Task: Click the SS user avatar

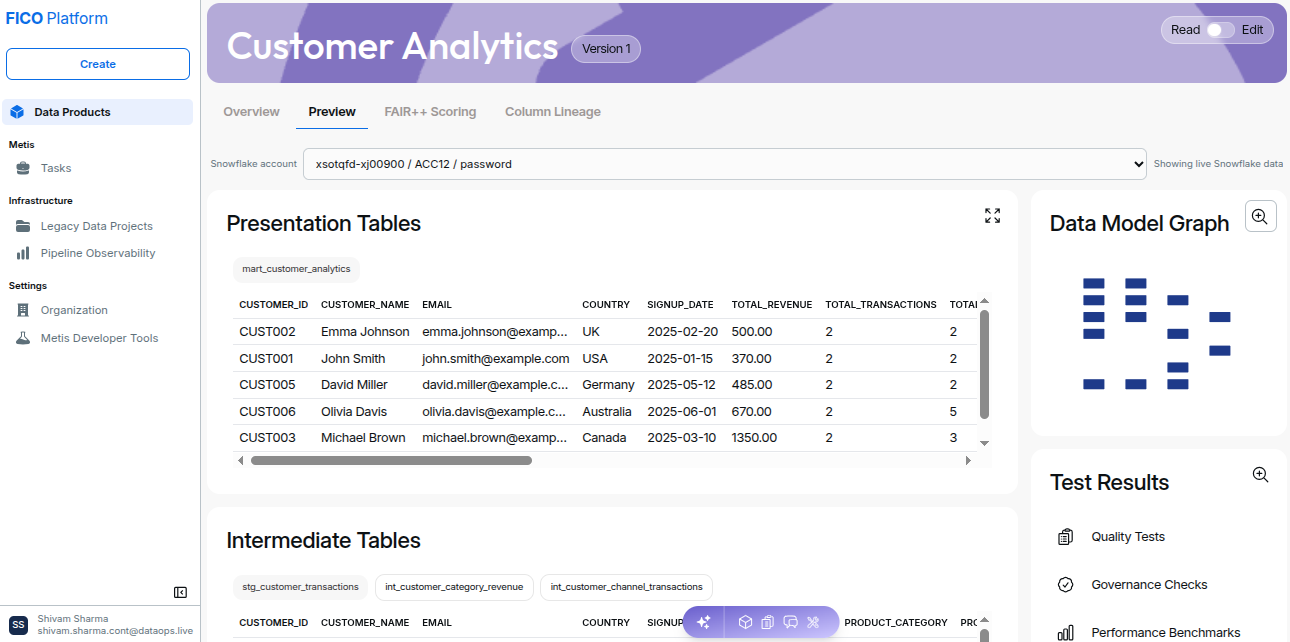Action: coord(18,624)
